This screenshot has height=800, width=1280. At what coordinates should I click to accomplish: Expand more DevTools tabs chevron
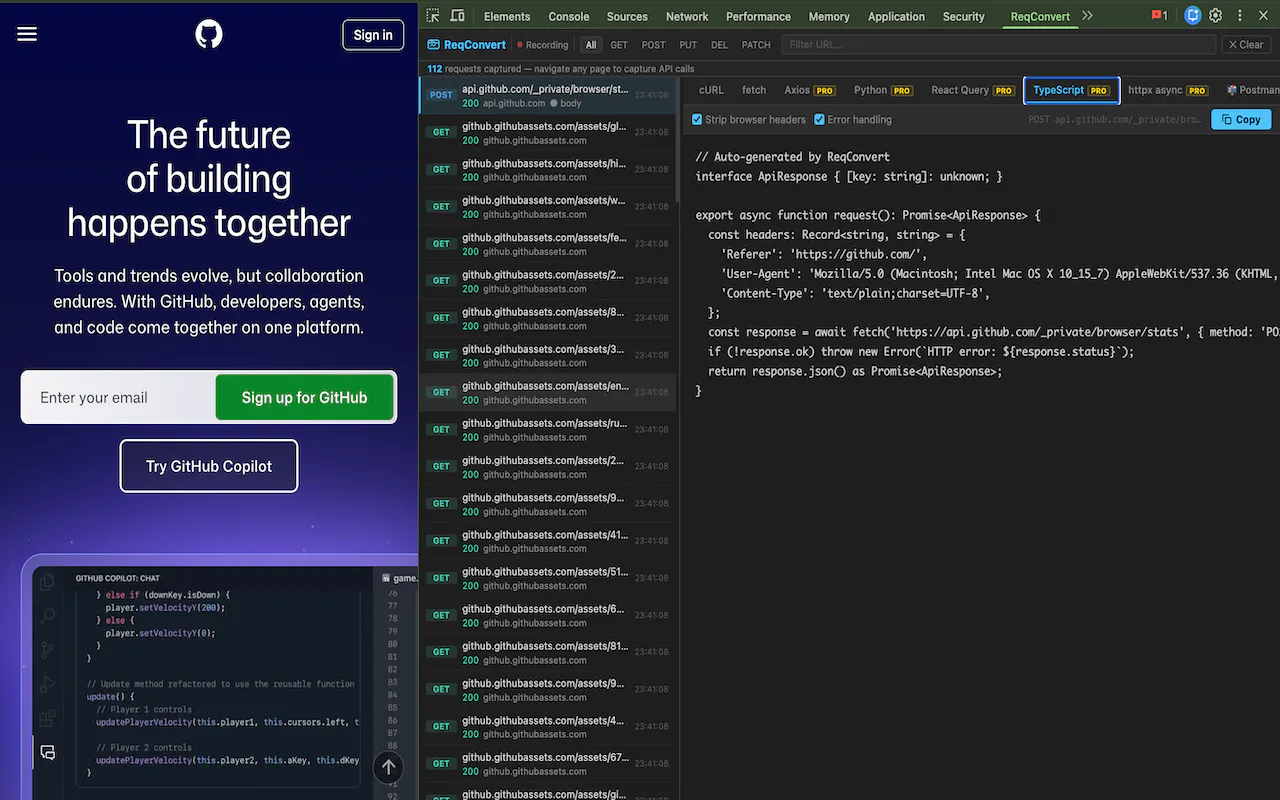click(x=1087, y=16)
